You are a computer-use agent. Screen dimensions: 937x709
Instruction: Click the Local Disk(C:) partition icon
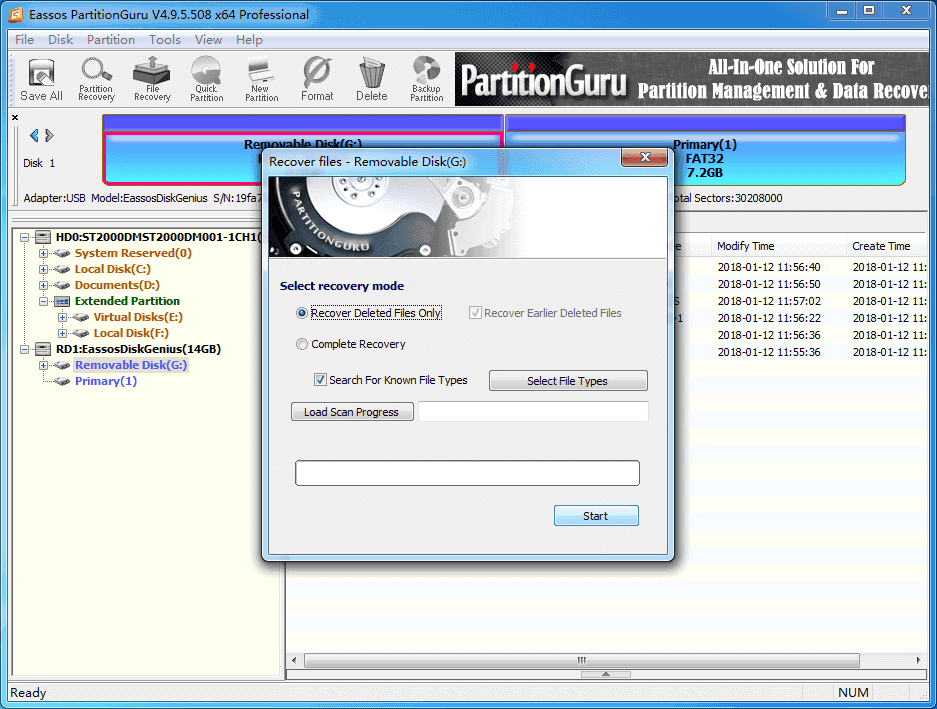(62, 269)
